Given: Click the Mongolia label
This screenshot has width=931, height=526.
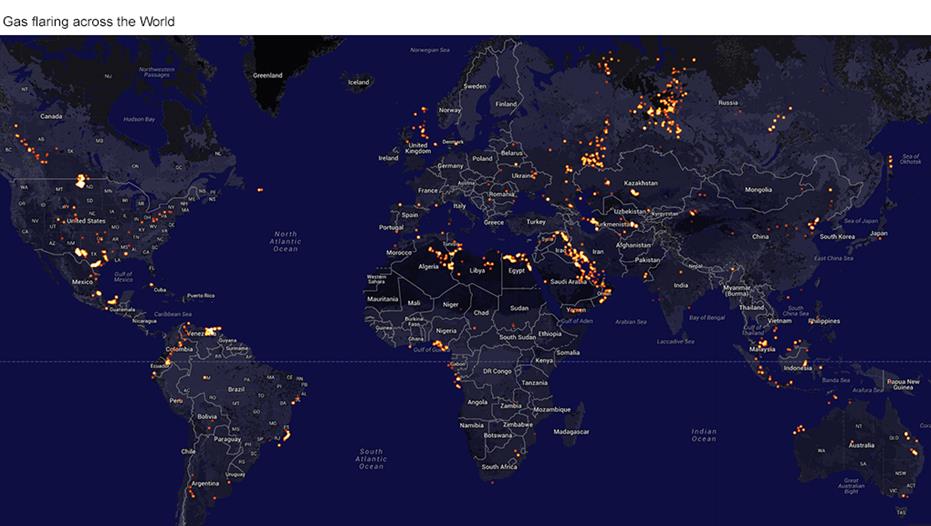Looking at the screenshot, I should (758, 189).
